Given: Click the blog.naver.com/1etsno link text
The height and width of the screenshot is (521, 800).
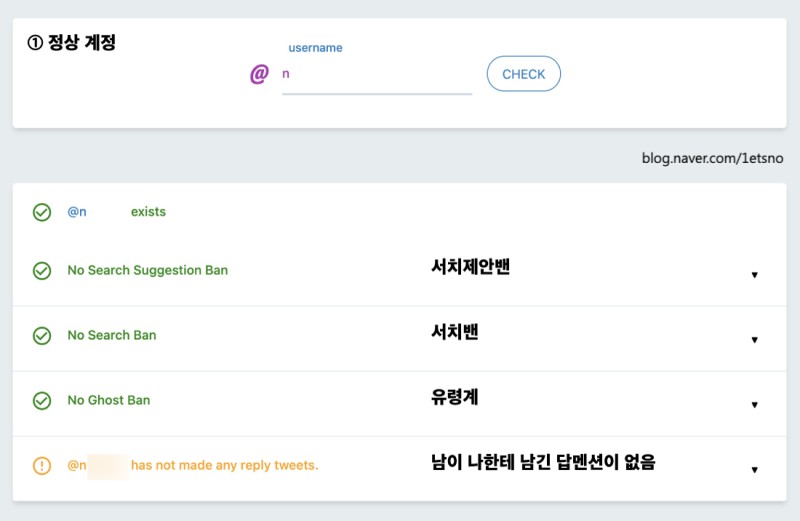Looking at the screenshot, I should [x=712, y=158].
